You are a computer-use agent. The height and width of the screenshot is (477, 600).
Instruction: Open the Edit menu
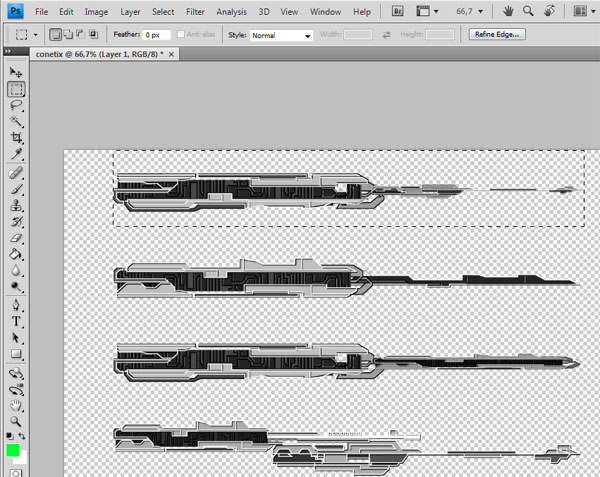click(66, 12)
